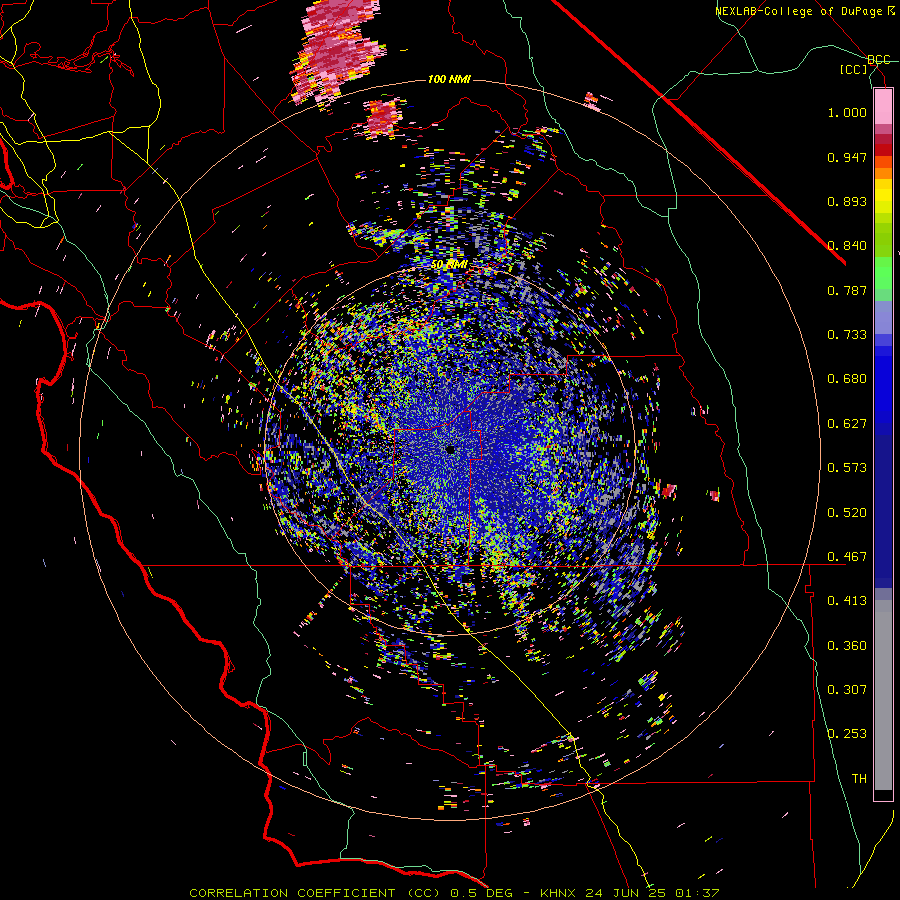
Task: Click the 0.360 color scale label
Action: pyautogui.click(x=847, y=645)
